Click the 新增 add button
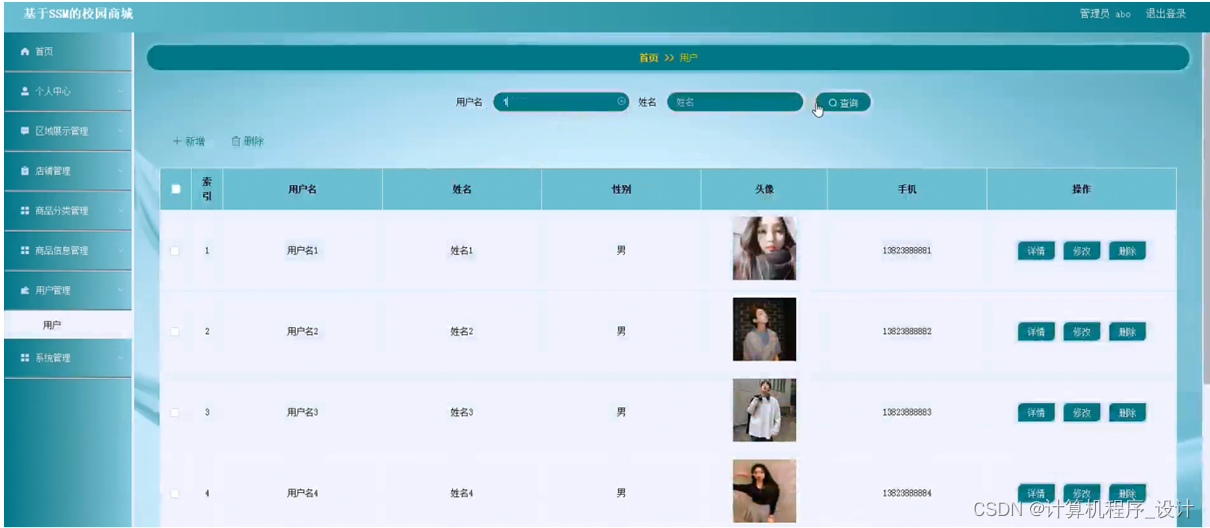 pyautogui.click(x=189, y=142)
